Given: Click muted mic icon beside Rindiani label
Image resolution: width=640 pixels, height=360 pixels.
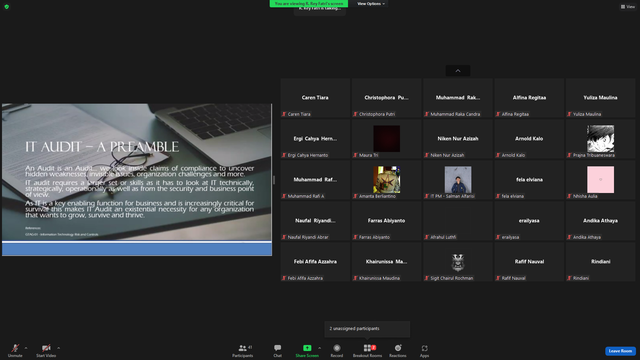Looking at the screenshot, I should coord(569,278).
